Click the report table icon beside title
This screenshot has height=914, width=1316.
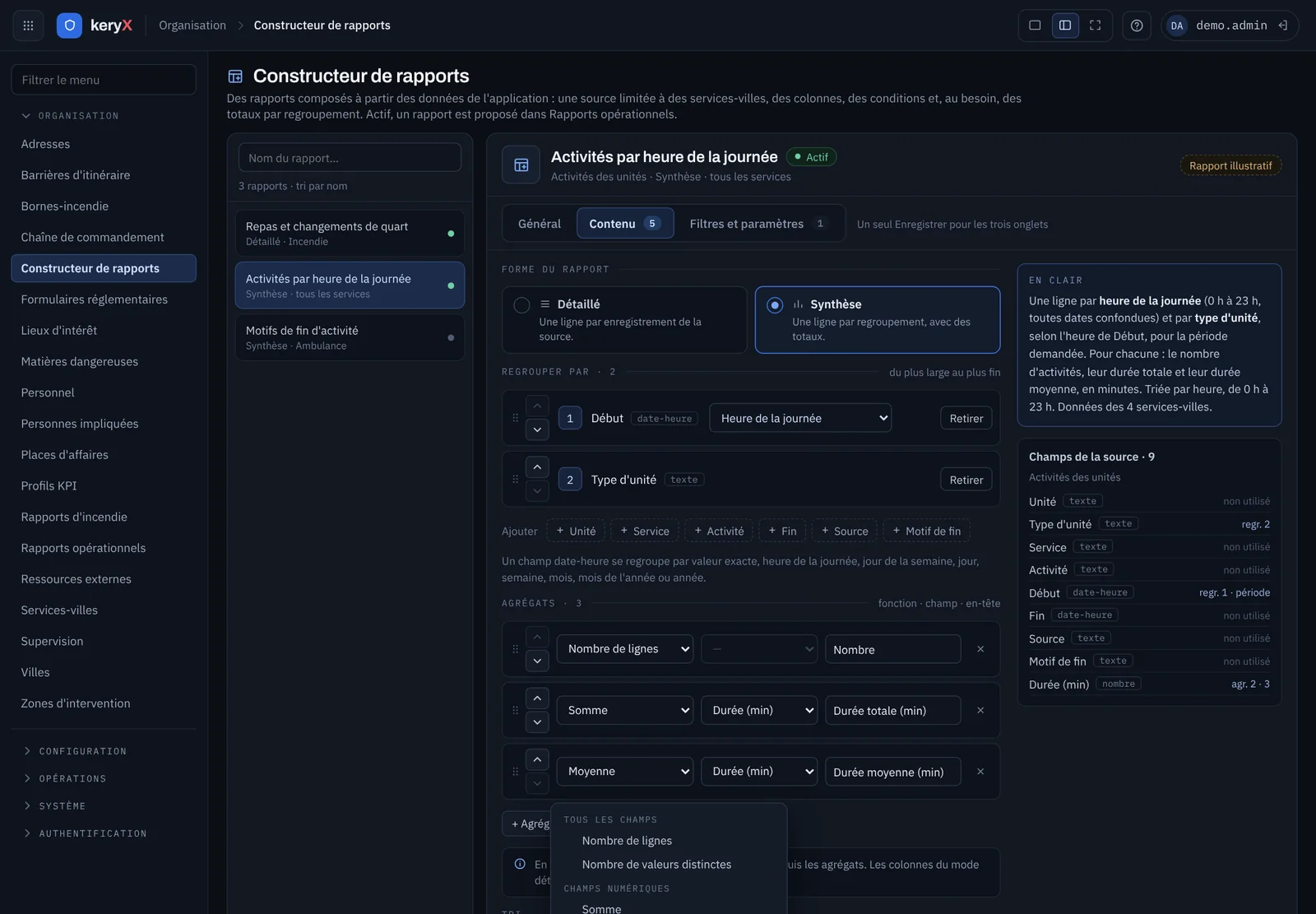521,165
